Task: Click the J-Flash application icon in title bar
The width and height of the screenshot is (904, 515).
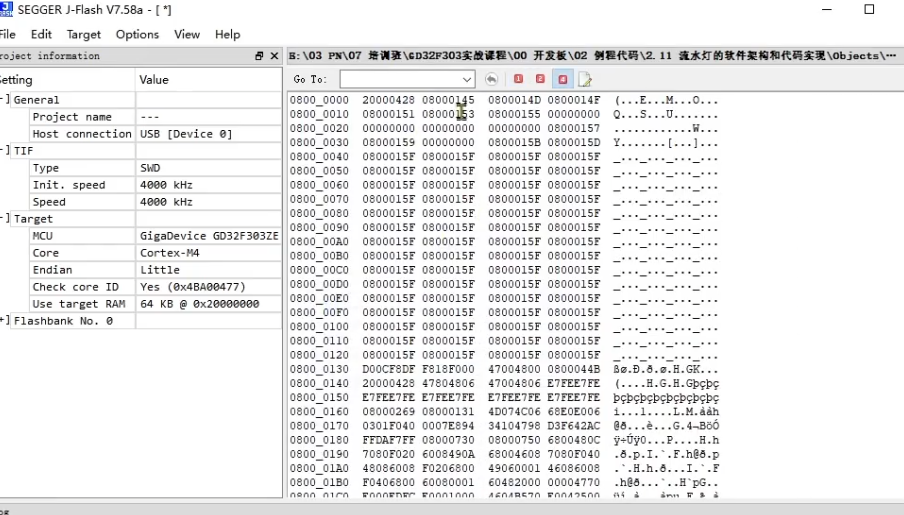Action: click(x=6, y=9)
